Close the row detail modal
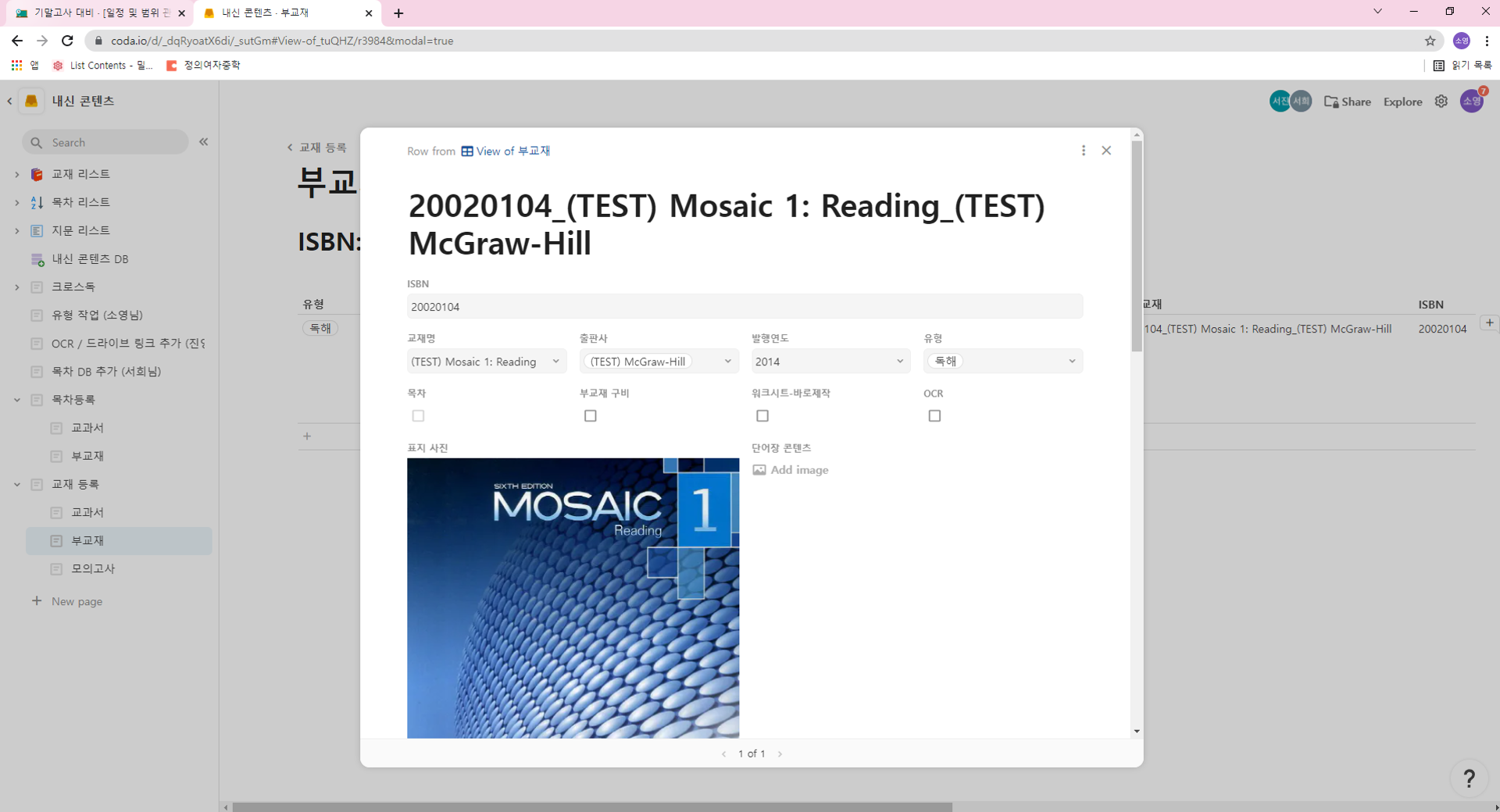The width and height of the screenshot is (1500, 812). coord(1106,151)
